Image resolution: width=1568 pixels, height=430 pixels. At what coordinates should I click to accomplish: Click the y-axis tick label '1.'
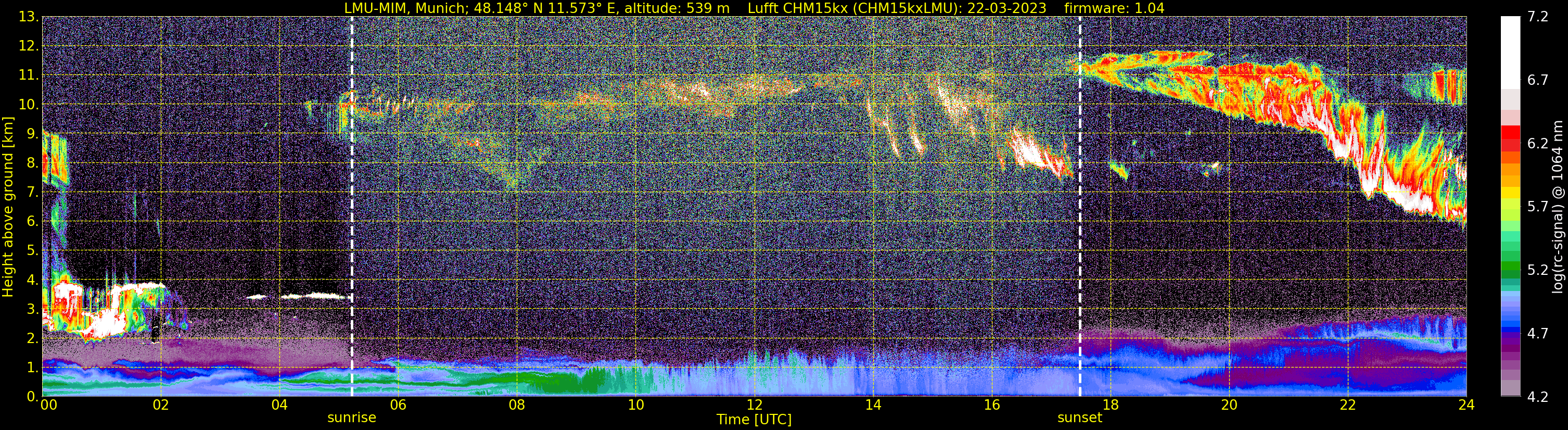[33, 367]
